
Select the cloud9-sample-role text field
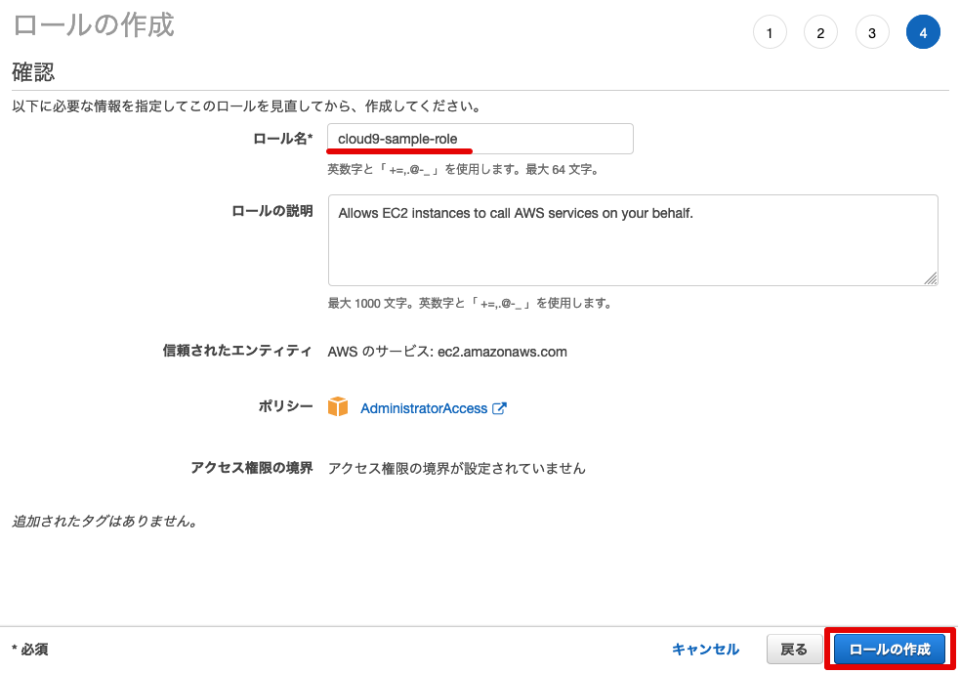pos(480,138)
